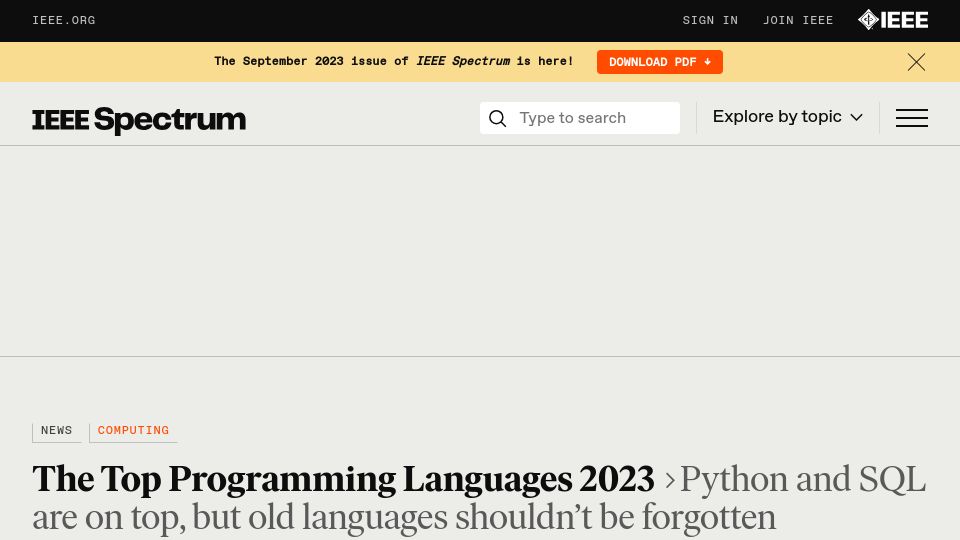Expand the Explore by topic dropdown

point(787,117)
